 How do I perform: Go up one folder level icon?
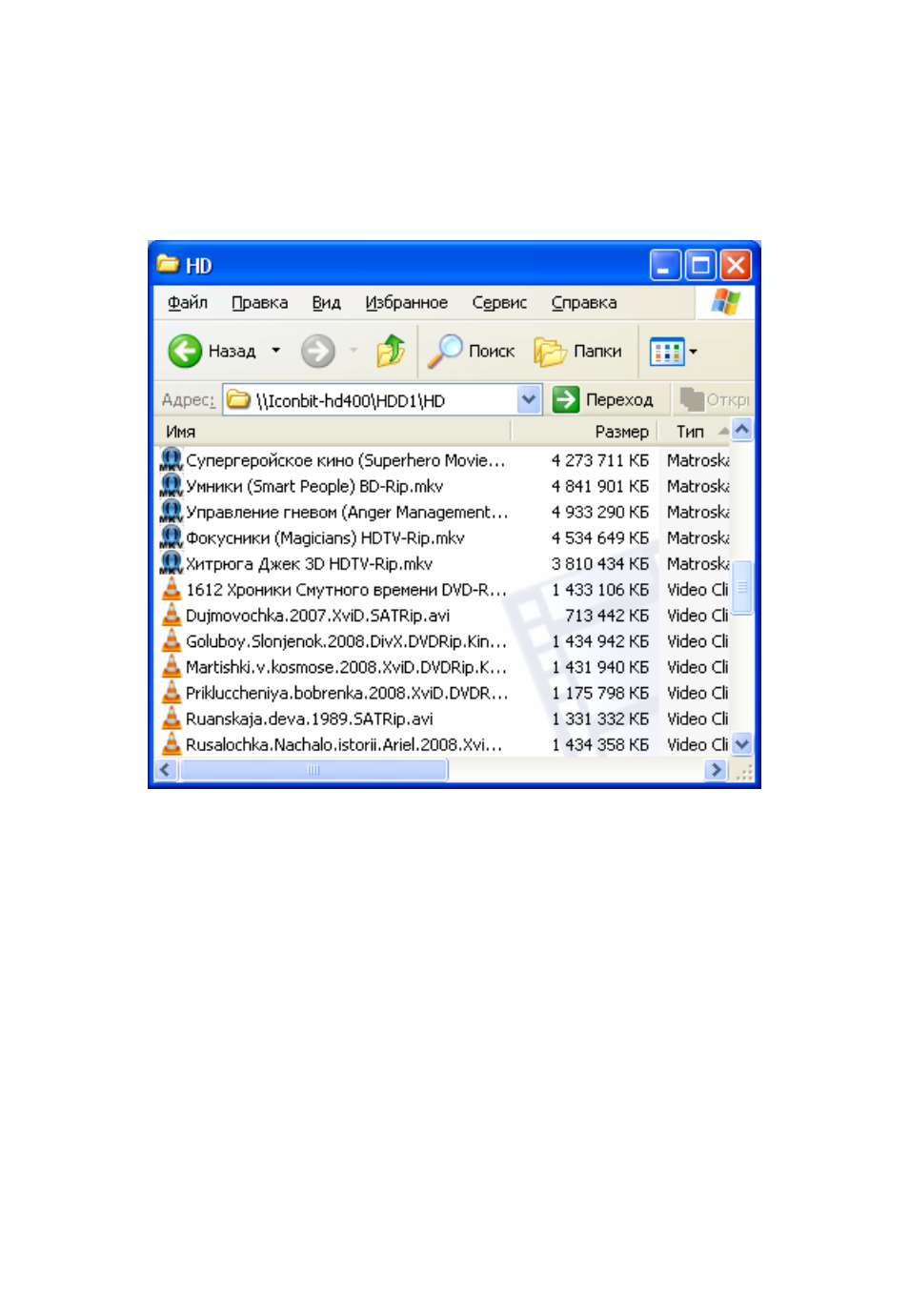(391, 352)
